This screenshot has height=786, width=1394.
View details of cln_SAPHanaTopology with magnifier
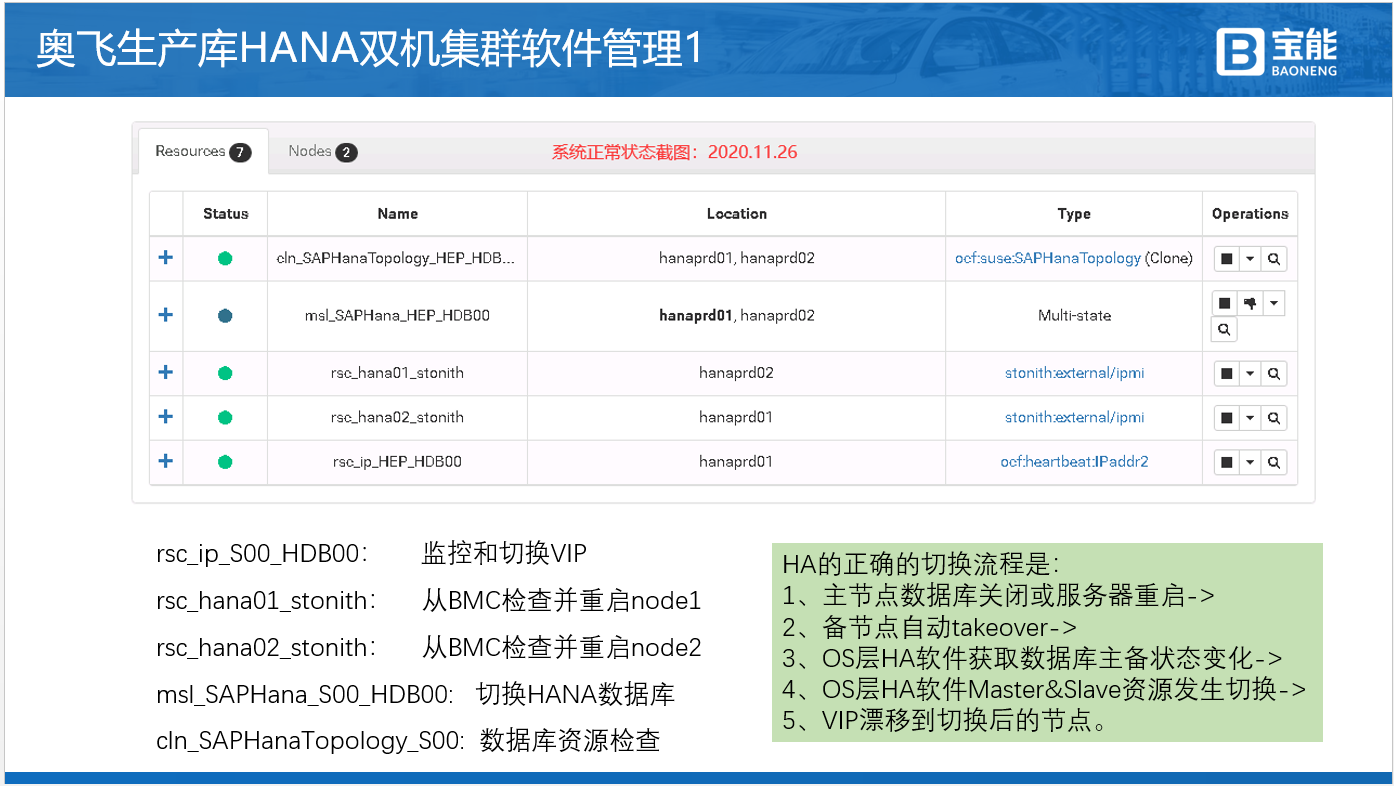pyautogui.click(x=1274, y=259)
